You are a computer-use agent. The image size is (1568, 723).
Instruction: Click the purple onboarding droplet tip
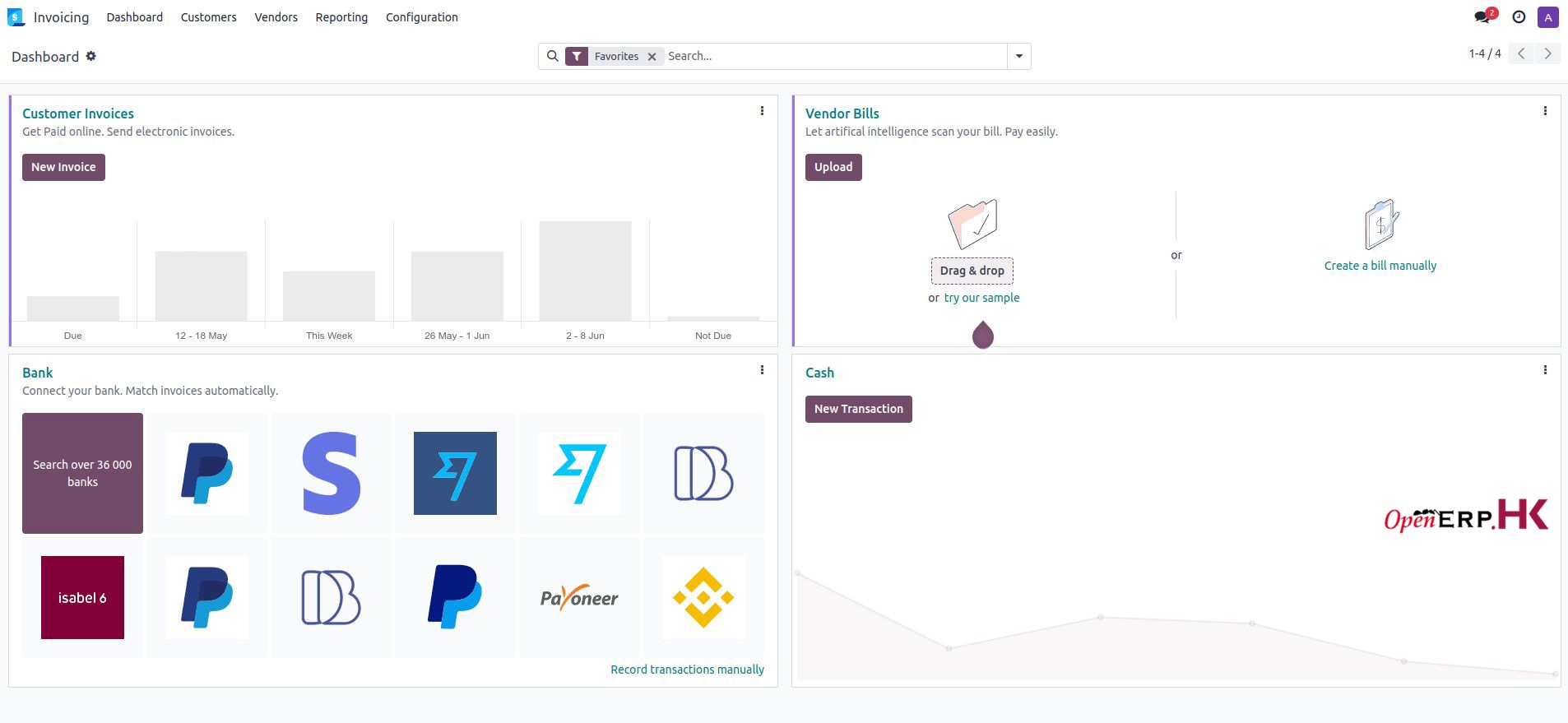[x=983, y=335]
